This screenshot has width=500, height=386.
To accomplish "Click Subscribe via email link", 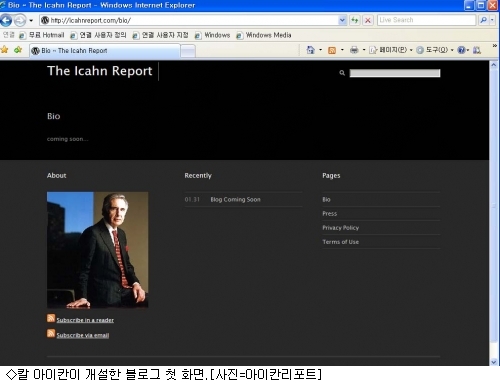I will click(83, 335).
